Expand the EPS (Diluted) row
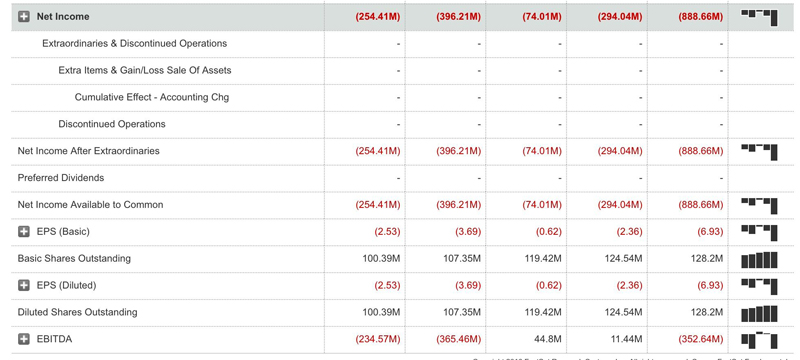 pos(24,286)
